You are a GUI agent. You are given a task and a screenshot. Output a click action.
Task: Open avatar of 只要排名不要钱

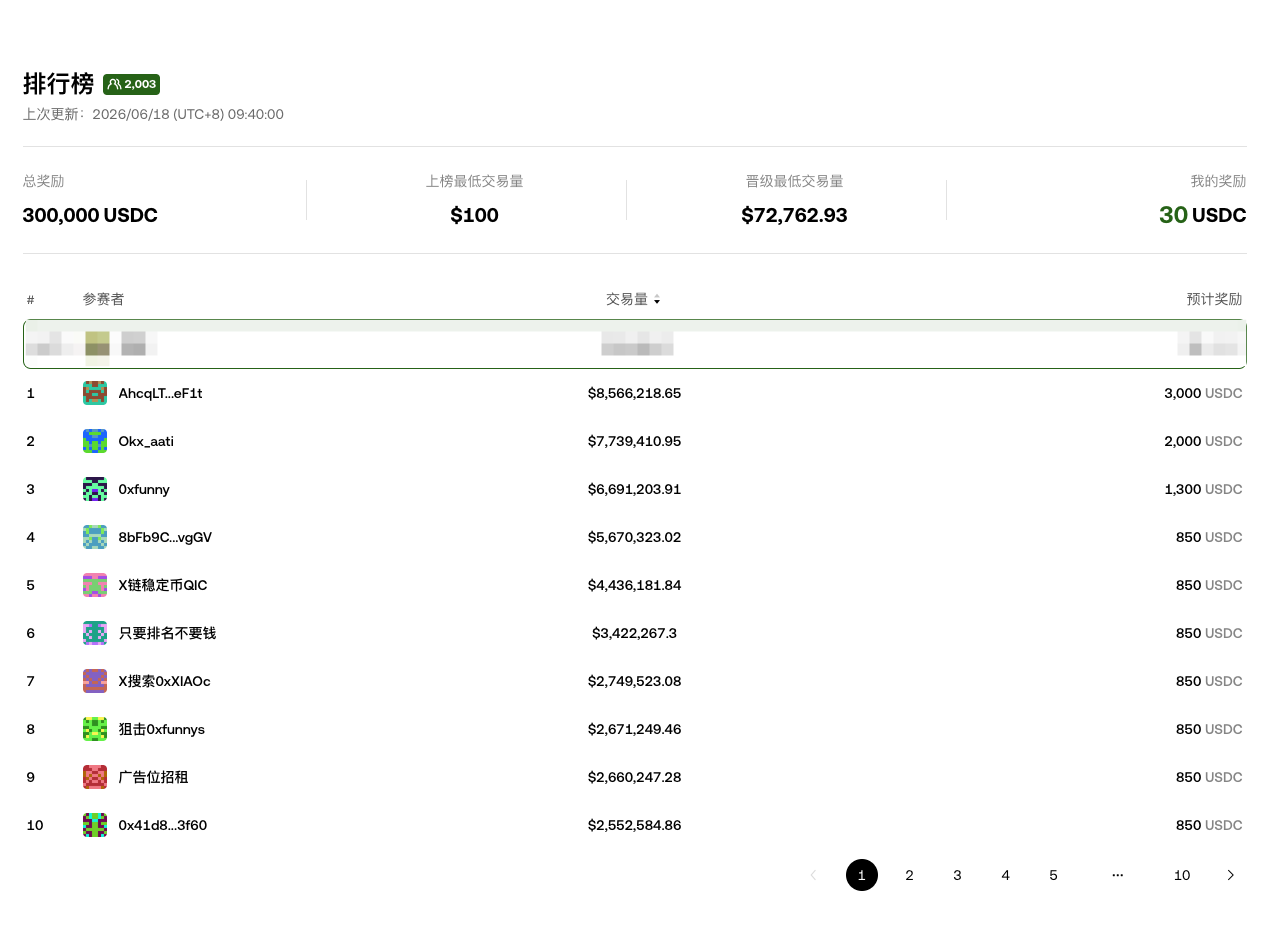[95, 633]
